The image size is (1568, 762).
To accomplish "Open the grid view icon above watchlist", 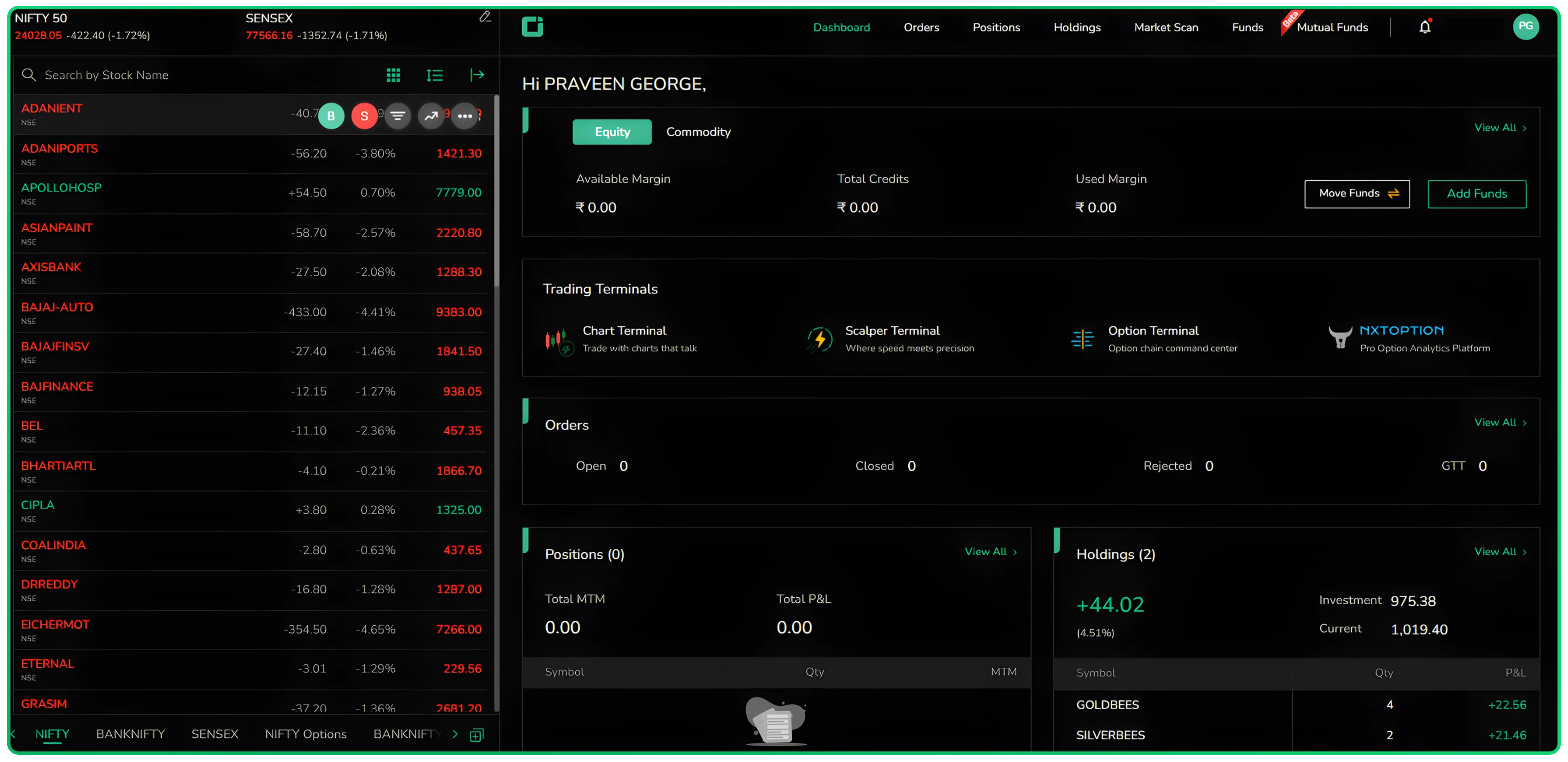I will [x=393, y=75].
